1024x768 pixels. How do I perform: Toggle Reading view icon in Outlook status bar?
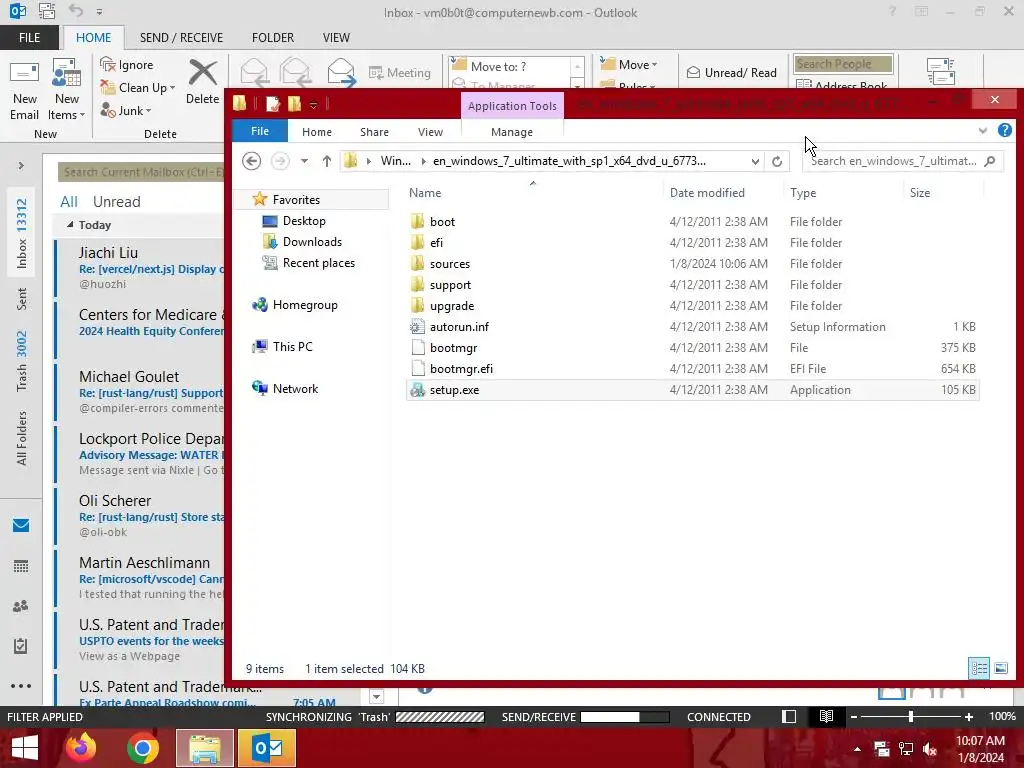pyautogui.click(x=826, y=716)
